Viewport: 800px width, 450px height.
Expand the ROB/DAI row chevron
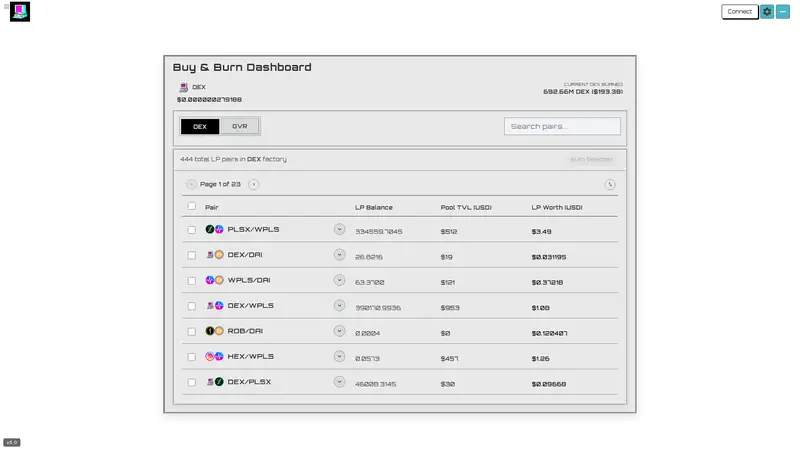(x=339, y=331)
